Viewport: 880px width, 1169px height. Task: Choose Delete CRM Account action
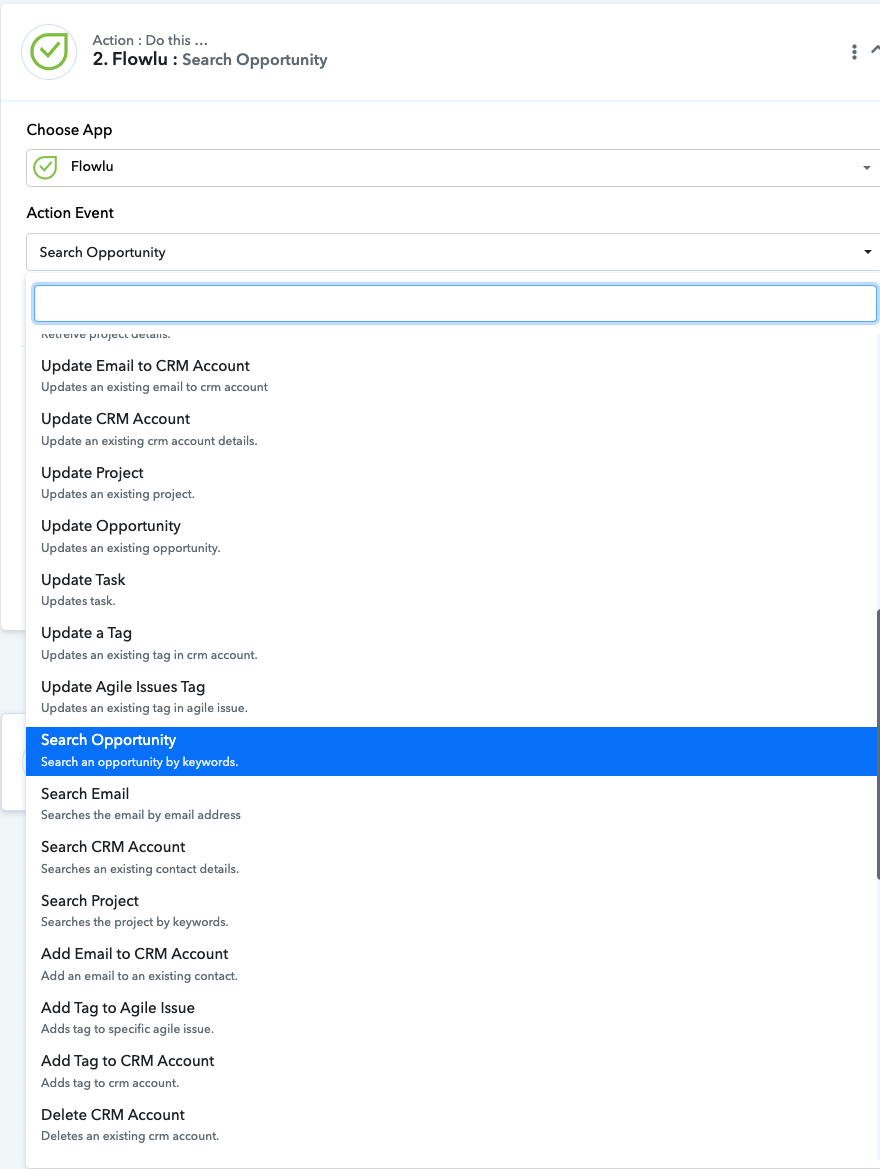pyautogui.click(x=451, y=1124)
